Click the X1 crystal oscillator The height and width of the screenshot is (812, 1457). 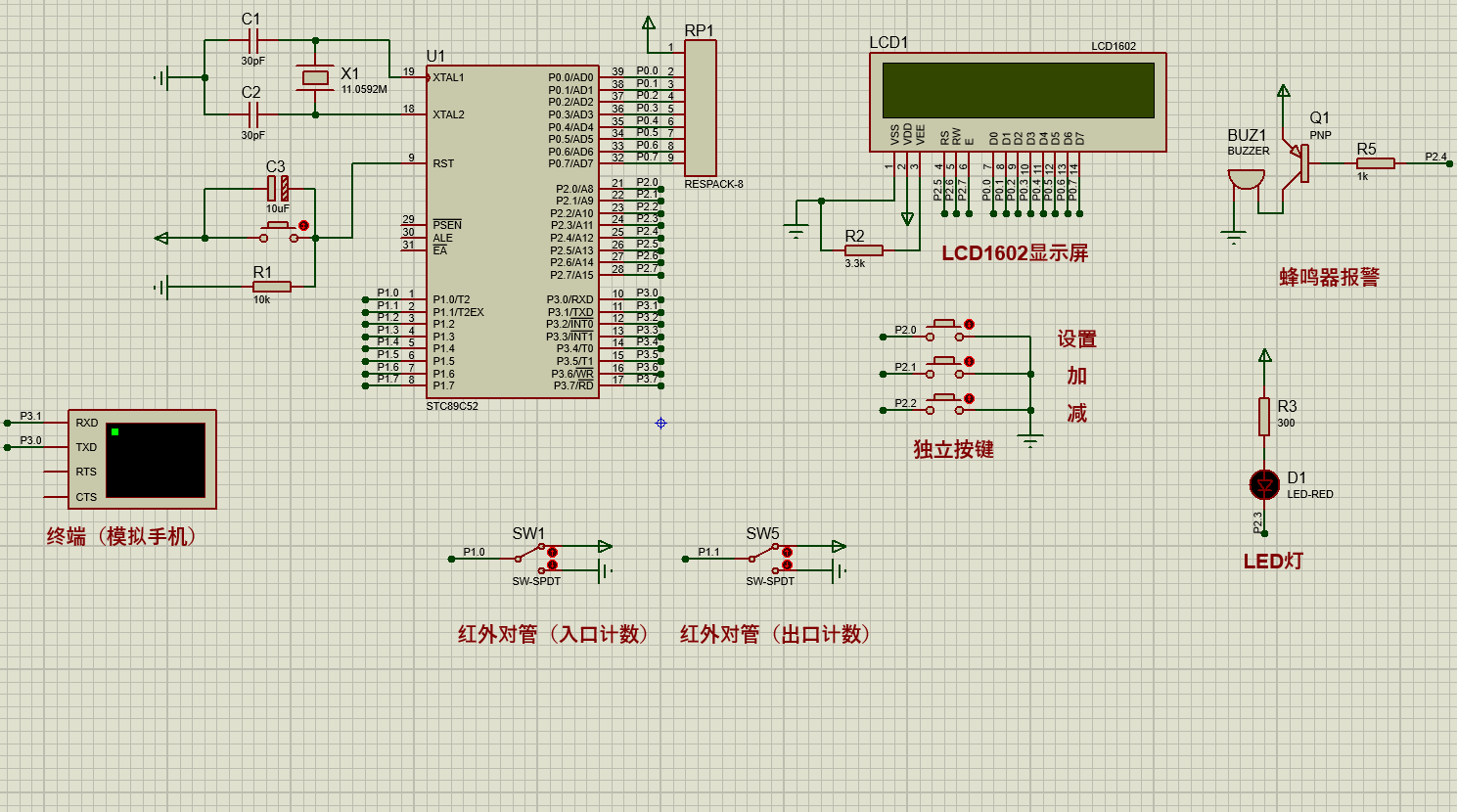315,77
